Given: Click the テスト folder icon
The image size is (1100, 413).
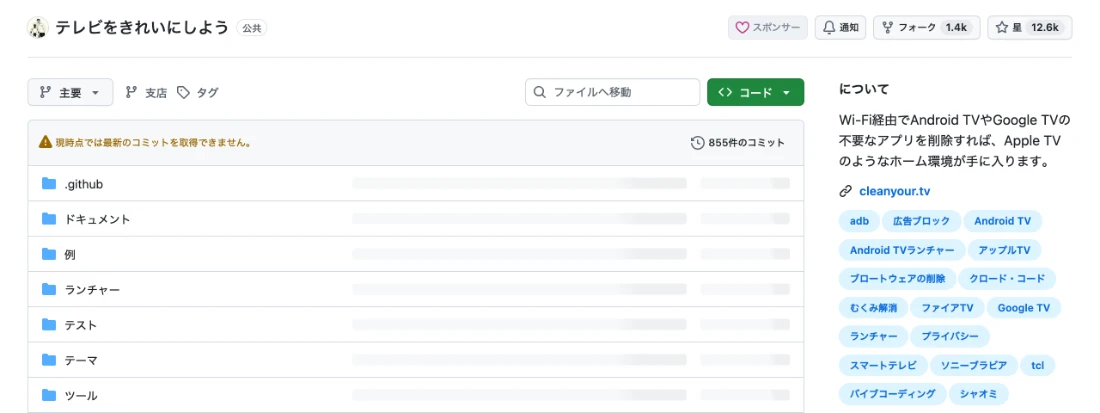Looking at the screenshot, I should click(48, 325).
